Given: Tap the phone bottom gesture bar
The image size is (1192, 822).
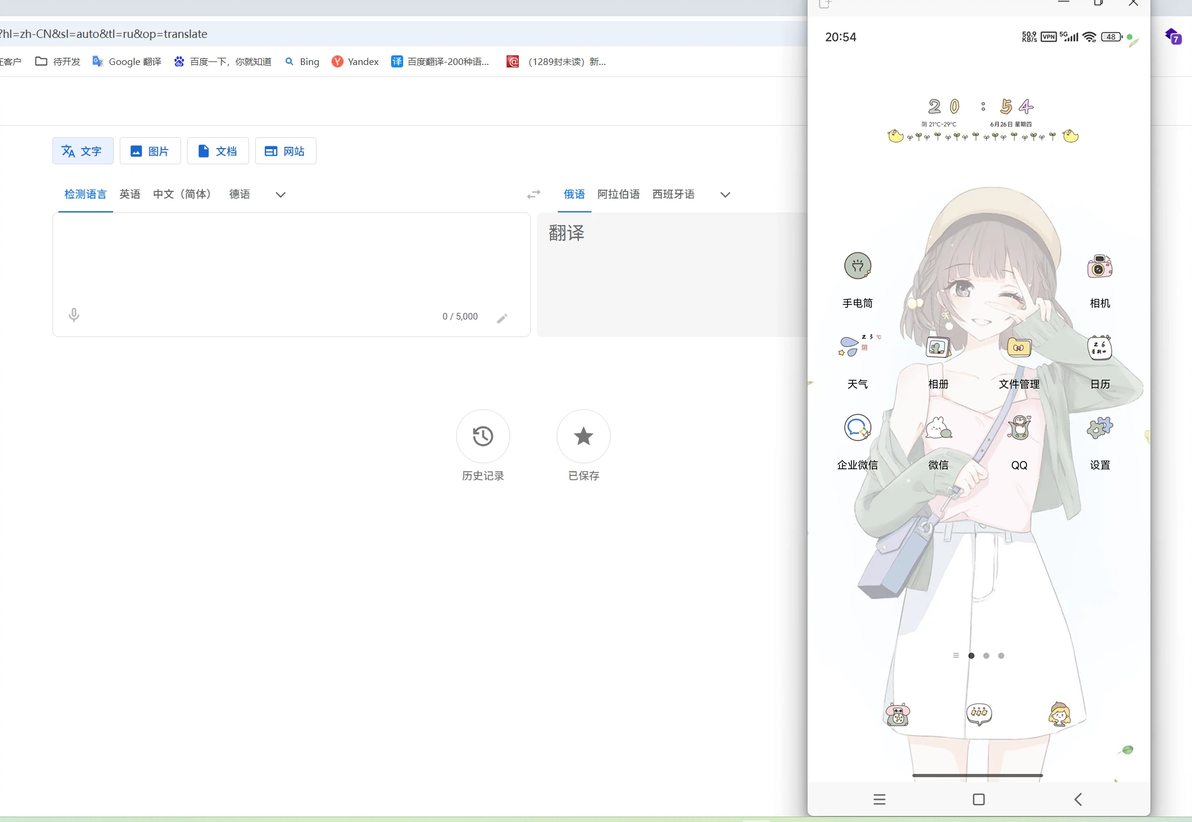Looking at the screenshot, I should pyautogui.click(x=978, y=776).
